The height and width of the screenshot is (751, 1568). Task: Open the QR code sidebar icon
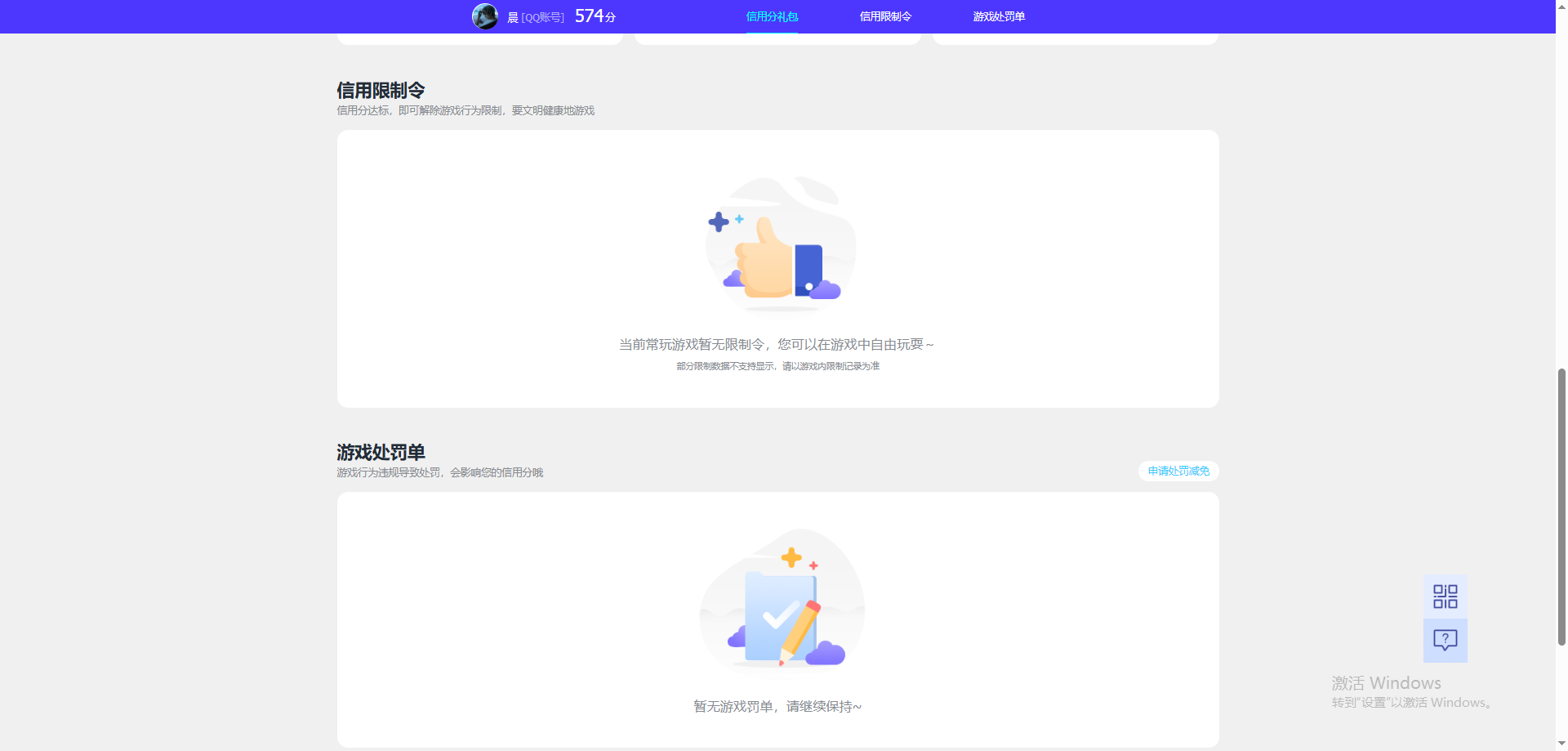coord(1445,597)
